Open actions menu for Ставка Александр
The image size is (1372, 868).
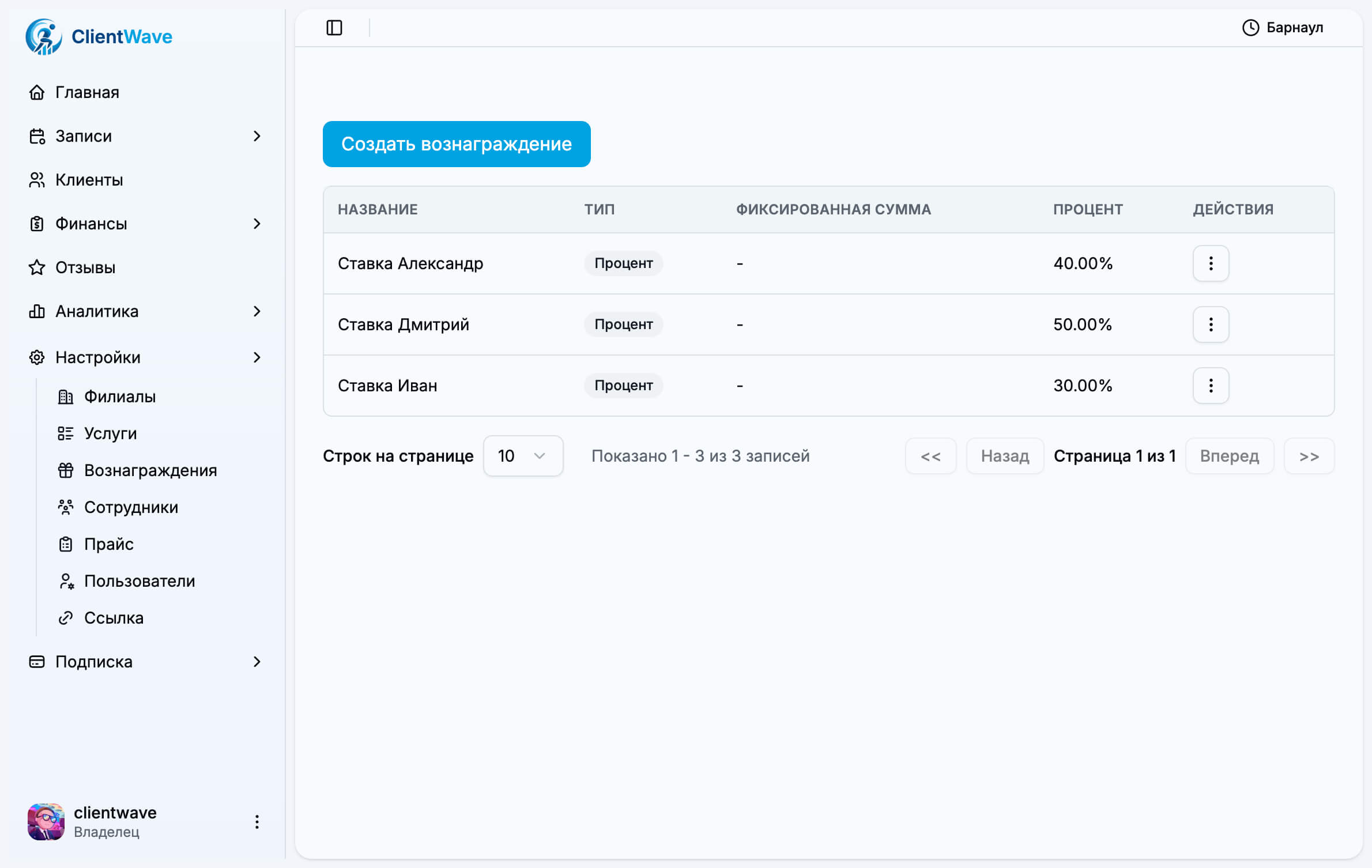(x=1210, y=263)
